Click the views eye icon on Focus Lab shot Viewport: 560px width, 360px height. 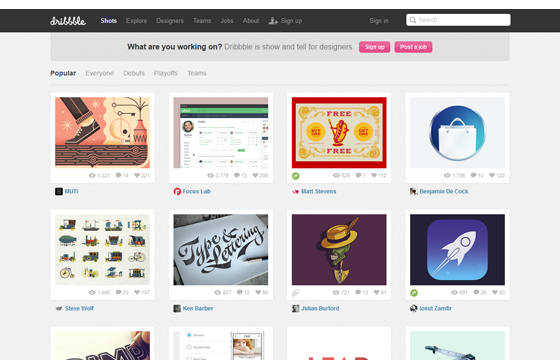[211, 175]
